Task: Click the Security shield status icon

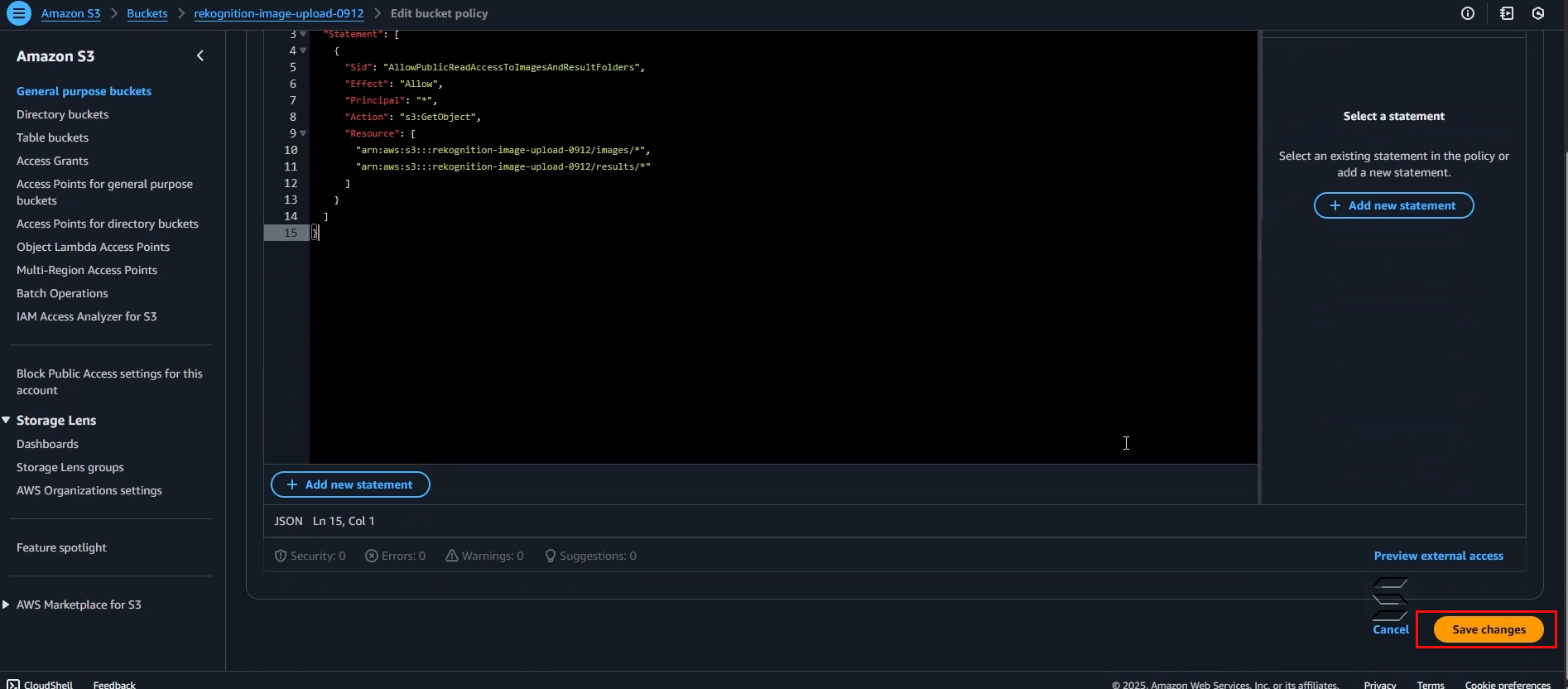Action: click(281, 556)
